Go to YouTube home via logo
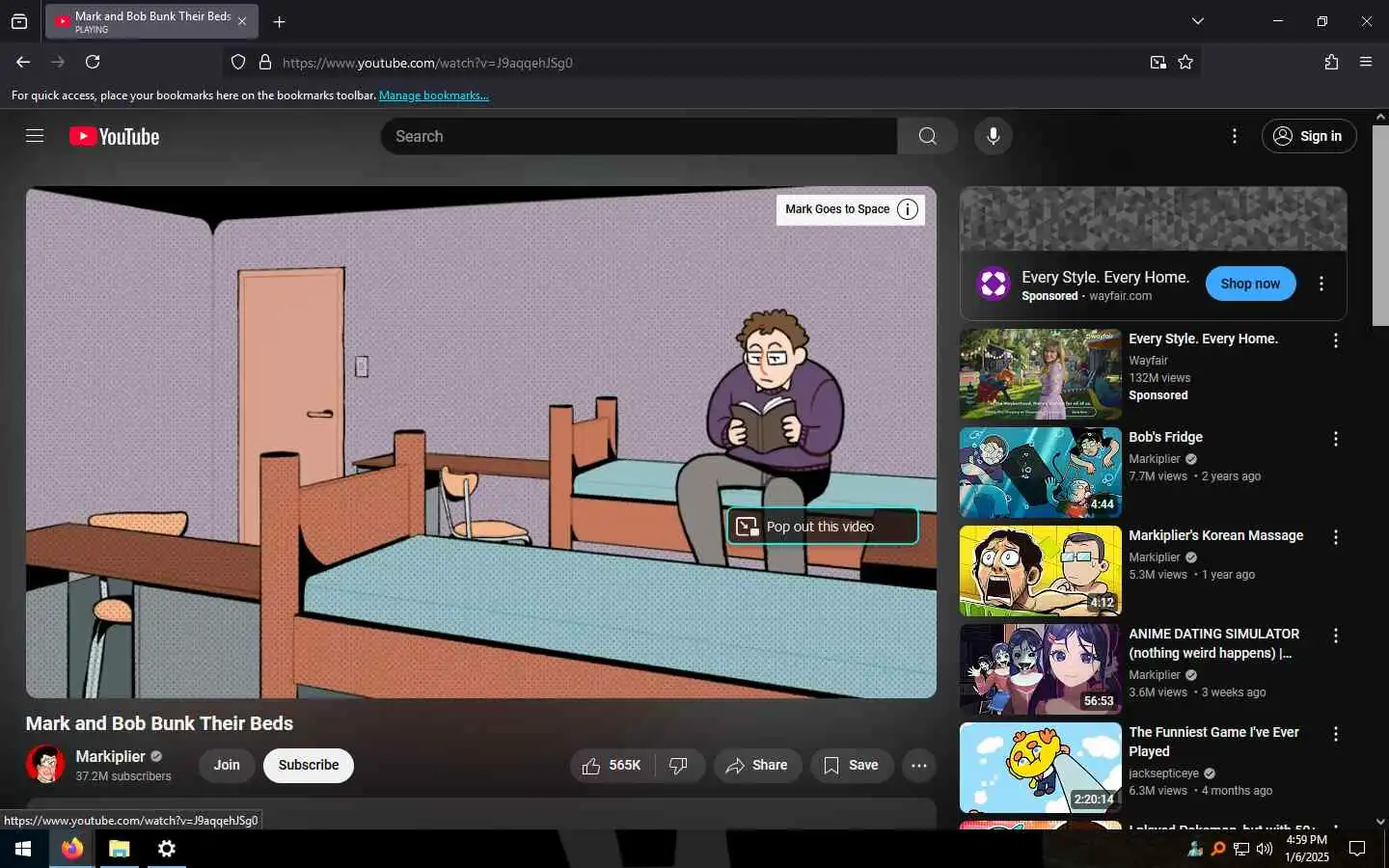The image size is (1389, 868). pyautogui.click(x=115, y=136)
